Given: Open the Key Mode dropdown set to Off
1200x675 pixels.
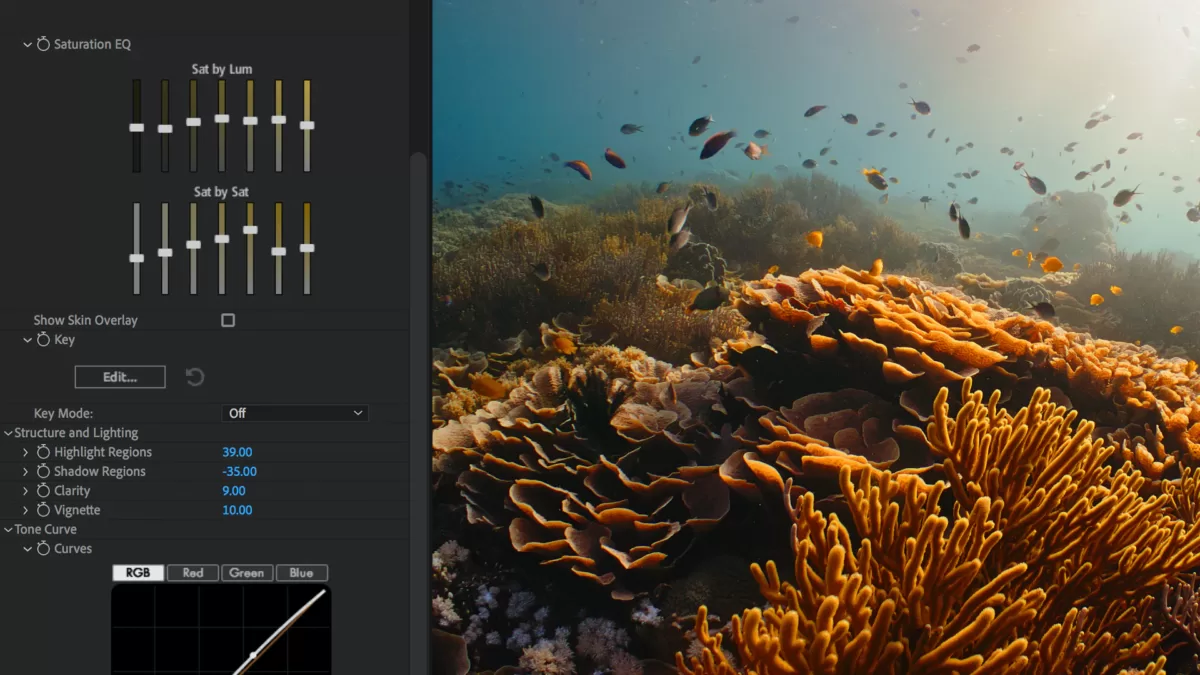Looking at the screenshot, I should 295,413.
